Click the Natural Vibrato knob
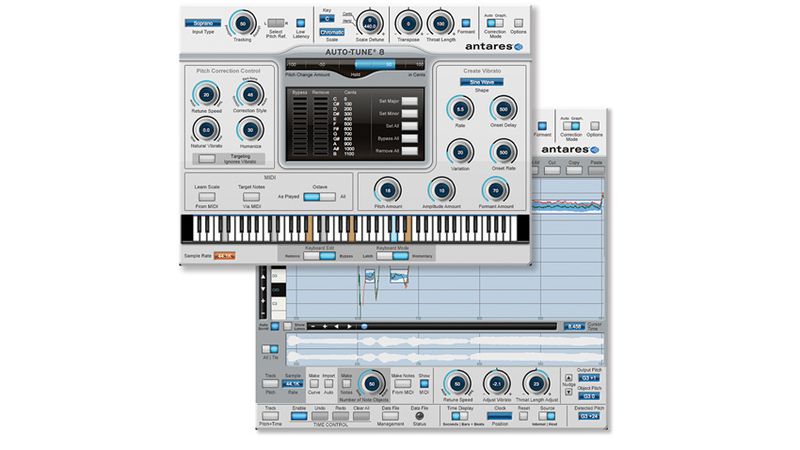 [x=206, y=130]
